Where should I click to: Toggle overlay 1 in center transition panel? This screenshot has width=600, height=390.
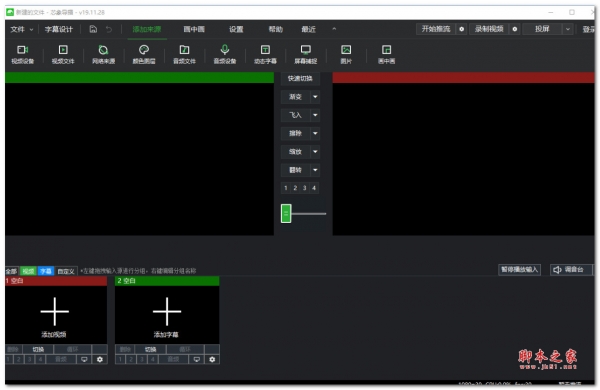pos(286,188)
